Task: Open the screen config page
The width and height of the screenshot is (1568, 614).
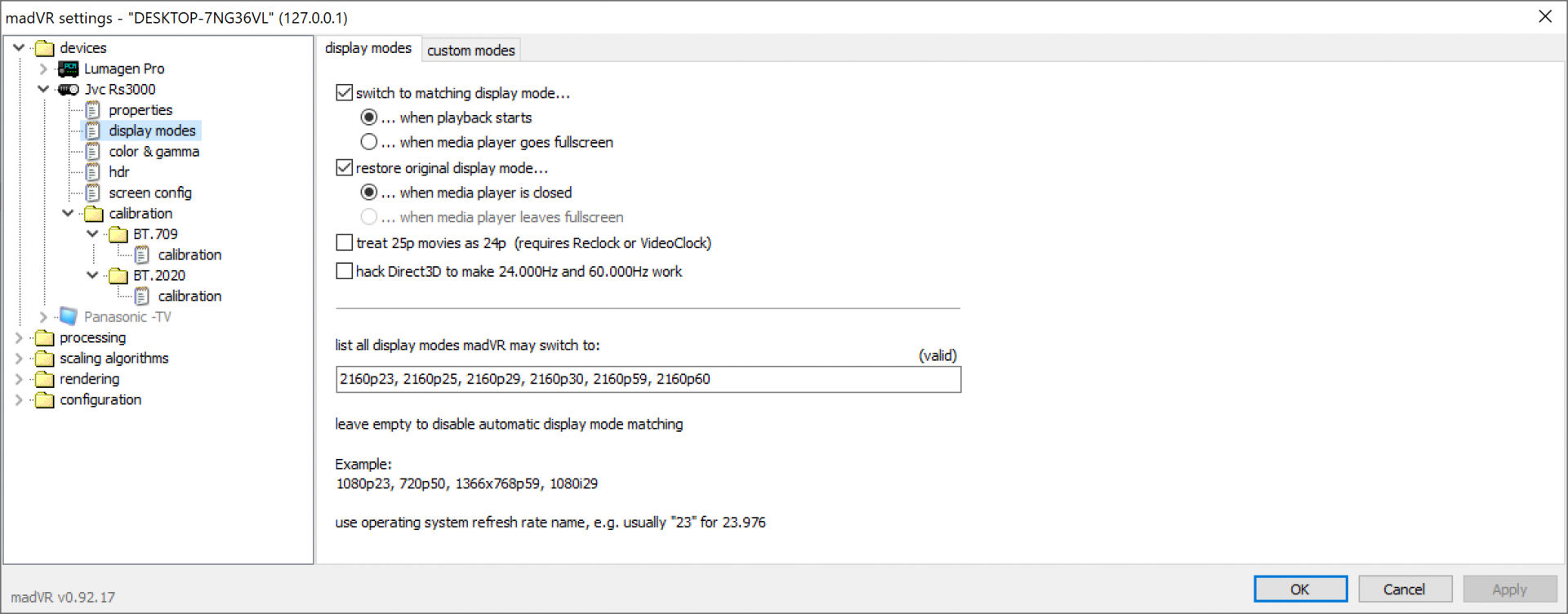Action: pos(150,193)
